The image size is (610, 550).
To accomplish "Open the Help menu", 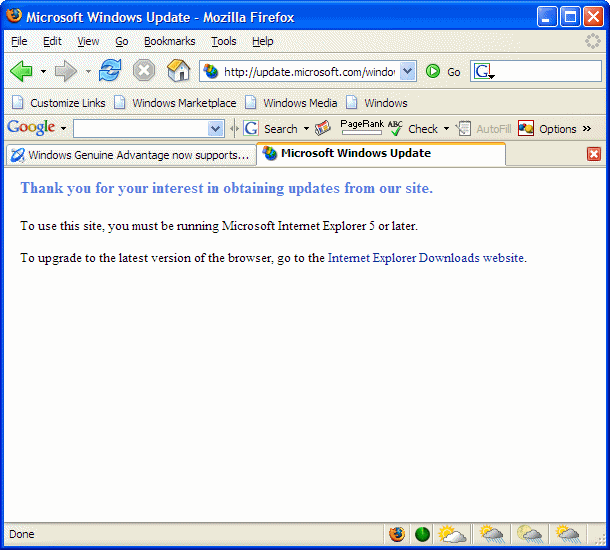I will tap(263, 41).
